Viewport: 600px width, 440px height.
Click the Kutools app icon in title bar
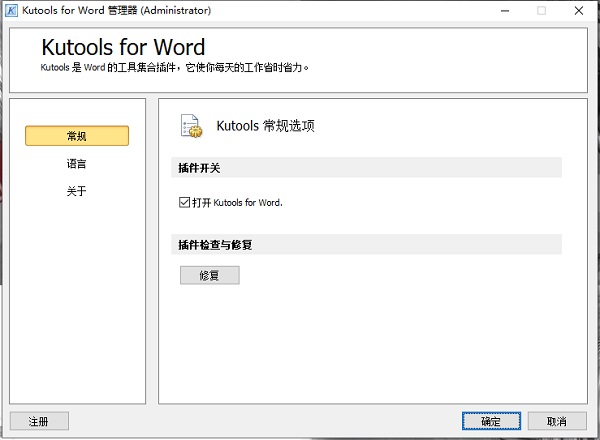tap(11, 10)
